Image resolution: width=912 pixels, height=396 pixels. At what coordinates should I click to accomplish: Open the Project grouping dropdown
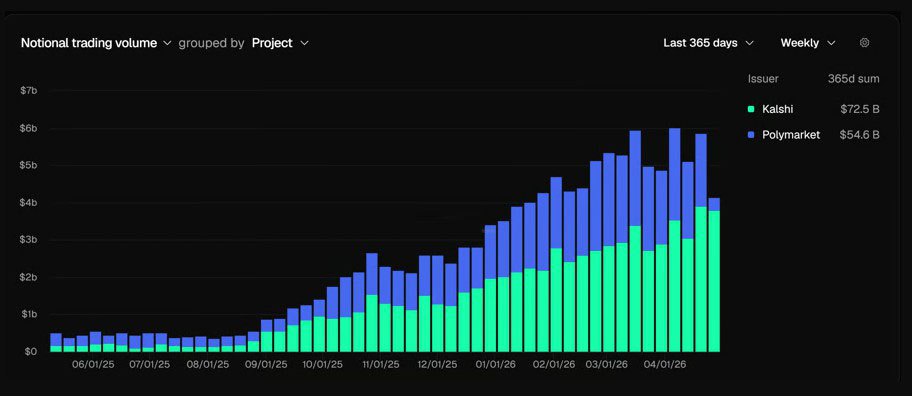click(280, 43)
